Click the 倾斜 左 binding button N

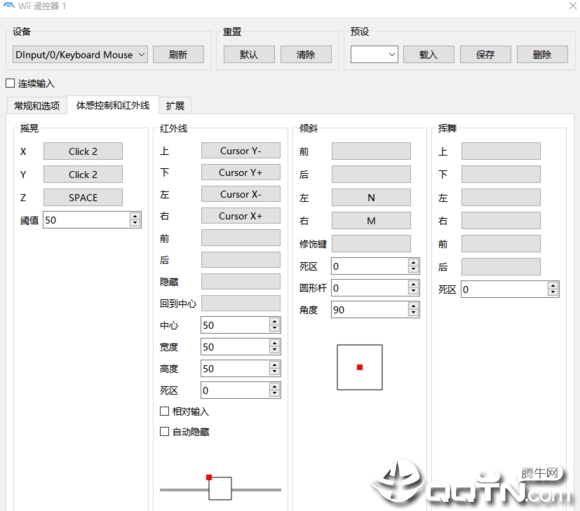point(371,198)
